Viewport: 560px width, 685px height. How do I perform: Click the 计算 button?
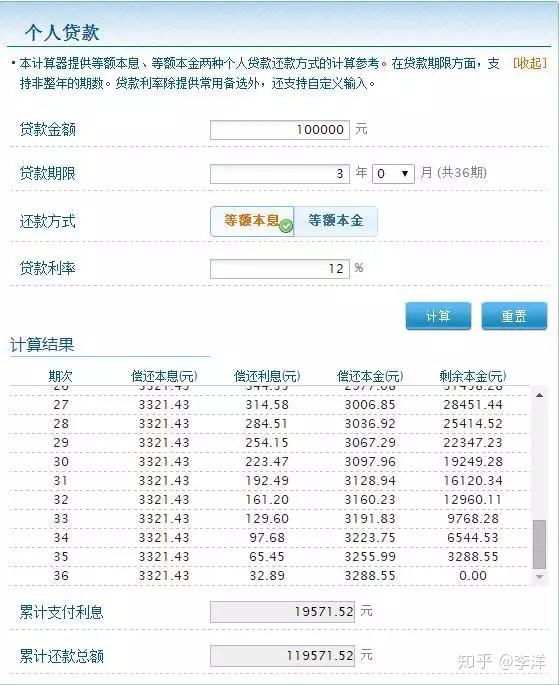(x=438, y=316)
